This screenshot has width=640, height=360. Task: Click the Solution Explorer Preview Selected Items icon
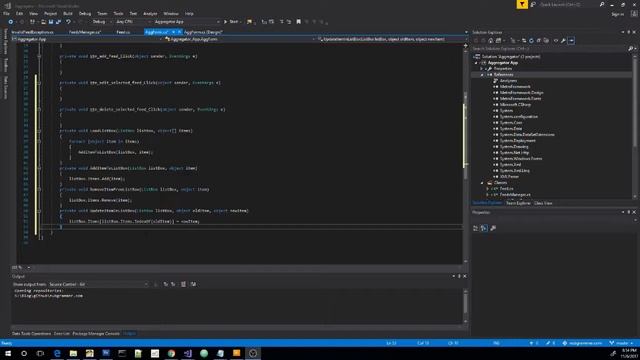571,40
